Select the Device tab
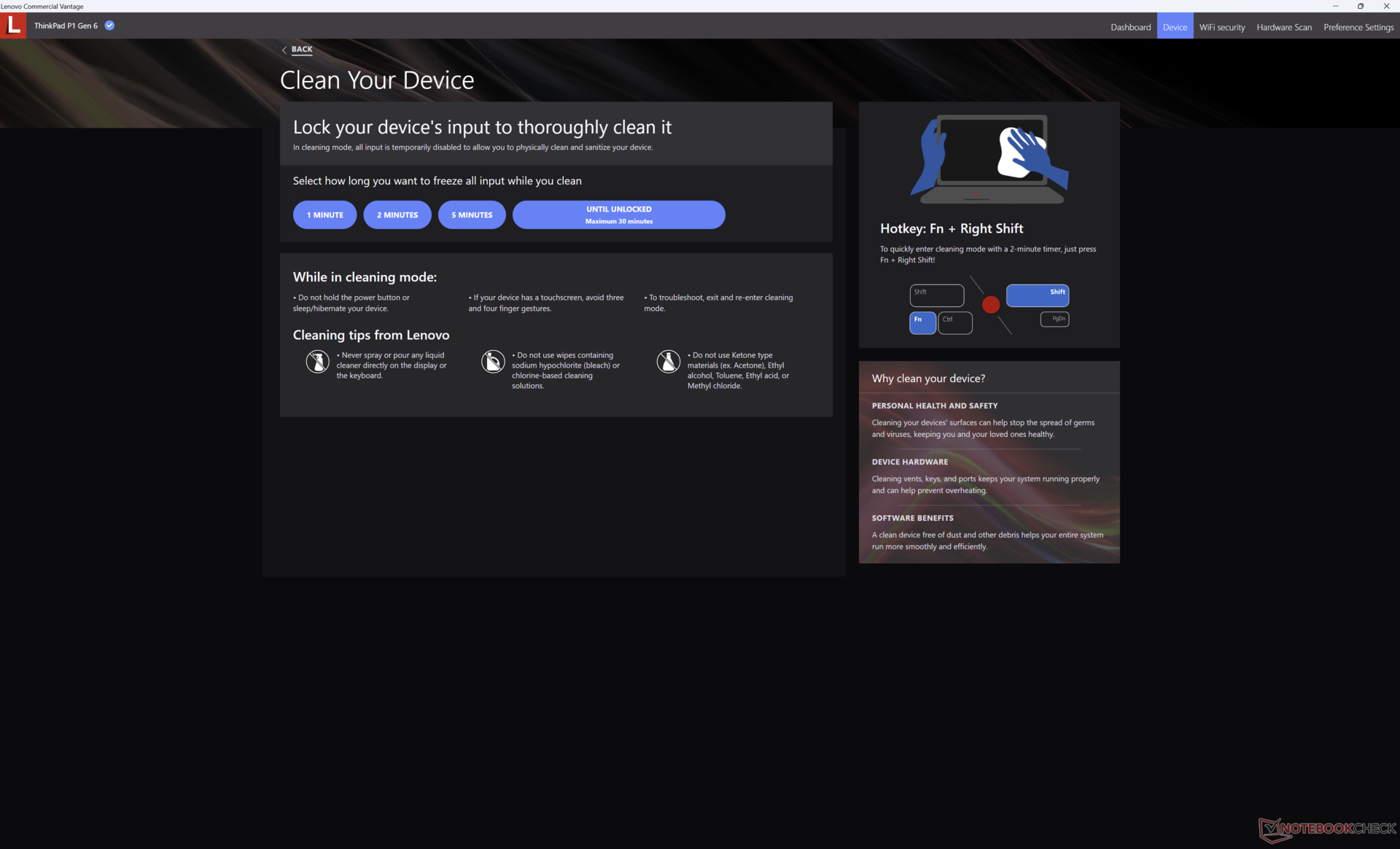 1175,27
